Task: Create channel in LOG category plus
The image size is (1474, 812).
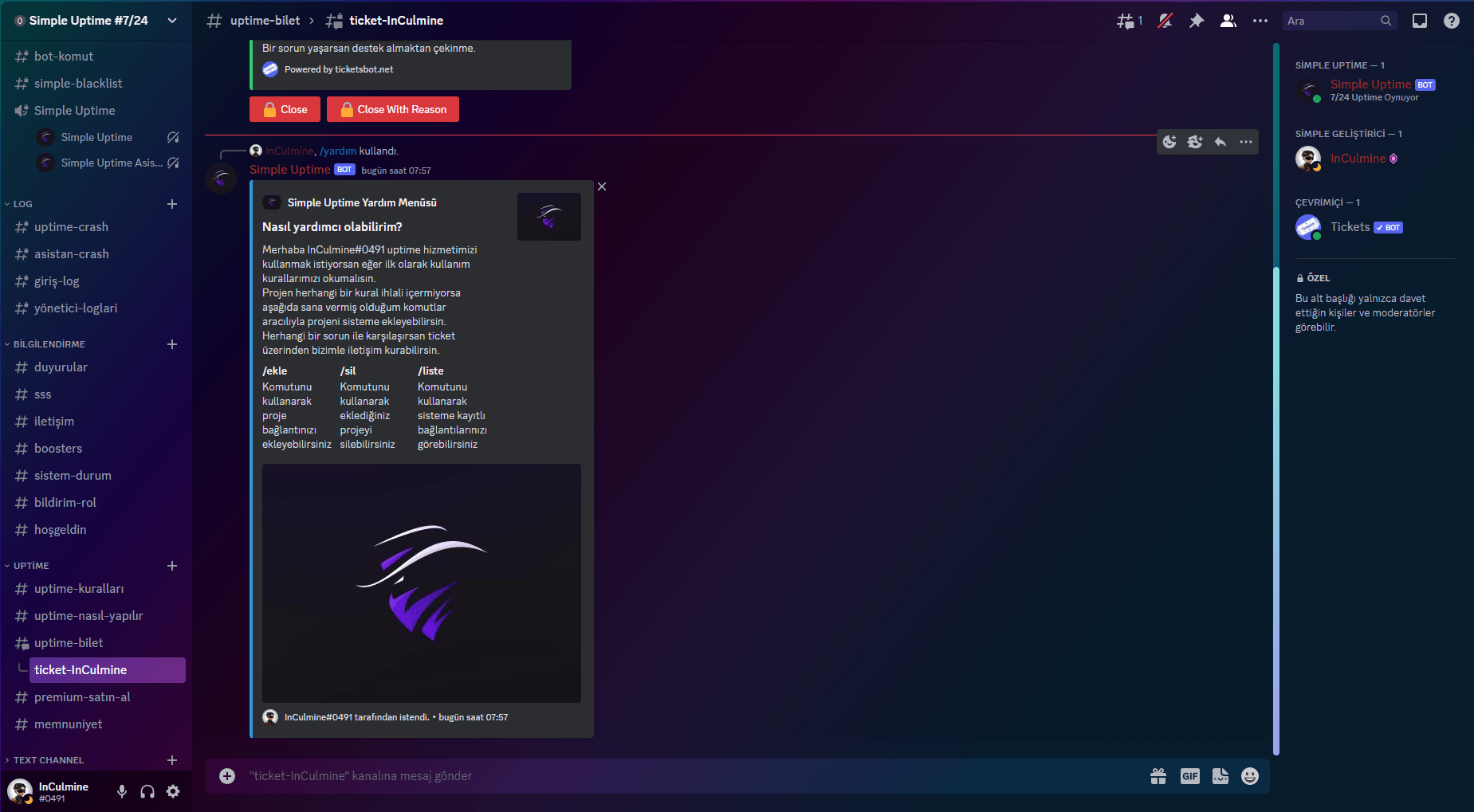Action: point(172,204)
